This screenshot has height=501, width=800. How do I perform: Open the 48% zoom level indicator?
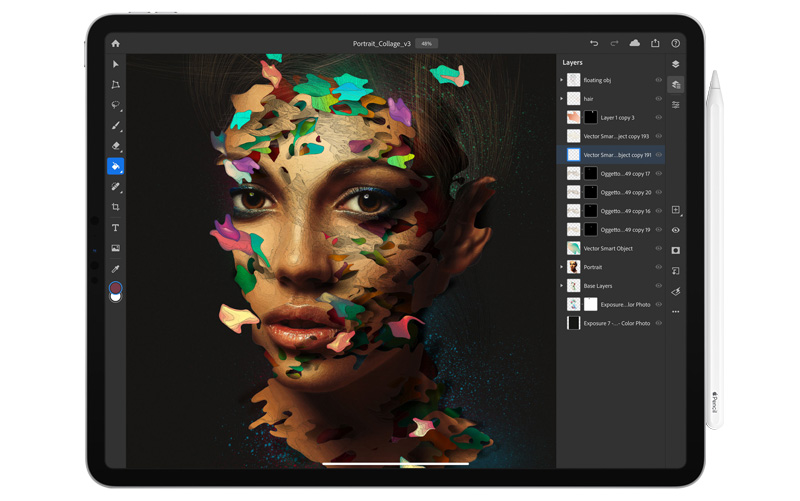pyautogui.click(x=427, y=44)
